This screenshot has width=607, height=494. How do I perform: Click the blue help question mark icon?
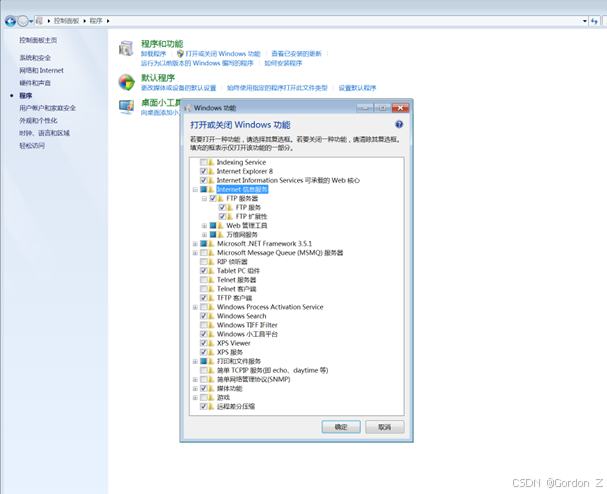(x=399, y=124)
